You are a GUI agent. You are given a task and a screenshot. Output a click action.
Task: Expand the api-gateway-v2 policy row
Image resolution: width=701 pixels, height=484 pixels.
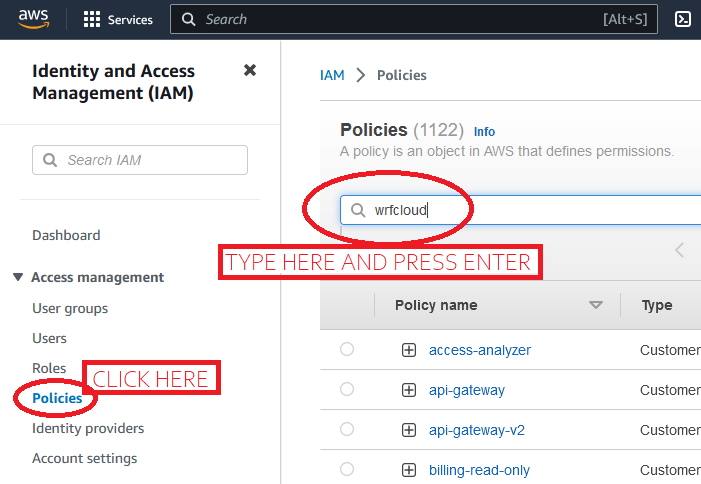409,430
